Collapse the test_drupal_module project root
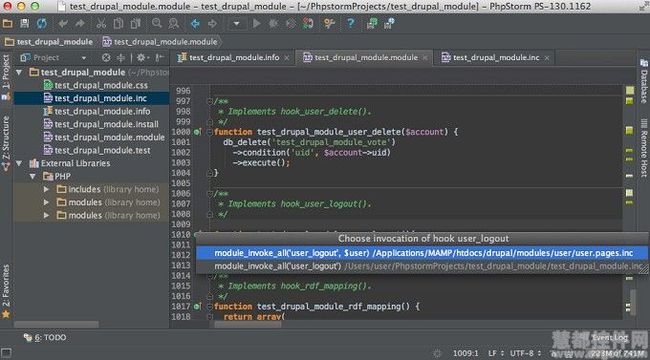650x360 pixels. coord(19,73)
